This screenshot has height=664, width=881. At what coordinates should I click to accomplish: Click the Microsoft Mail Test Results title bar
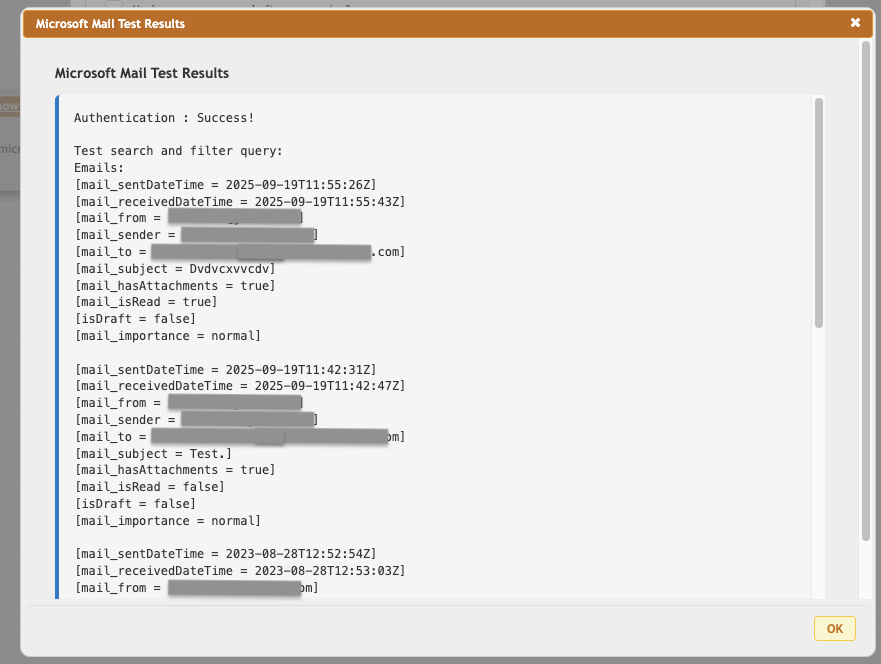tap(440, 22)
